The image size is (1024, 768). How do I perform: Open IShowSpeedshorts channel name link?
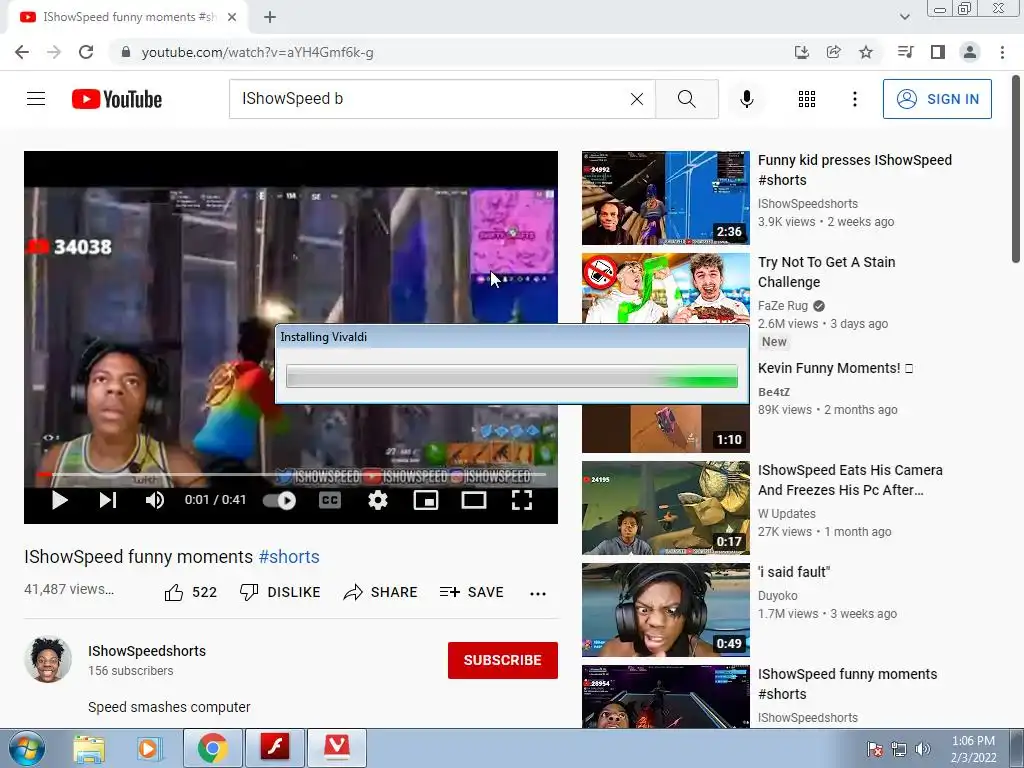147,651
